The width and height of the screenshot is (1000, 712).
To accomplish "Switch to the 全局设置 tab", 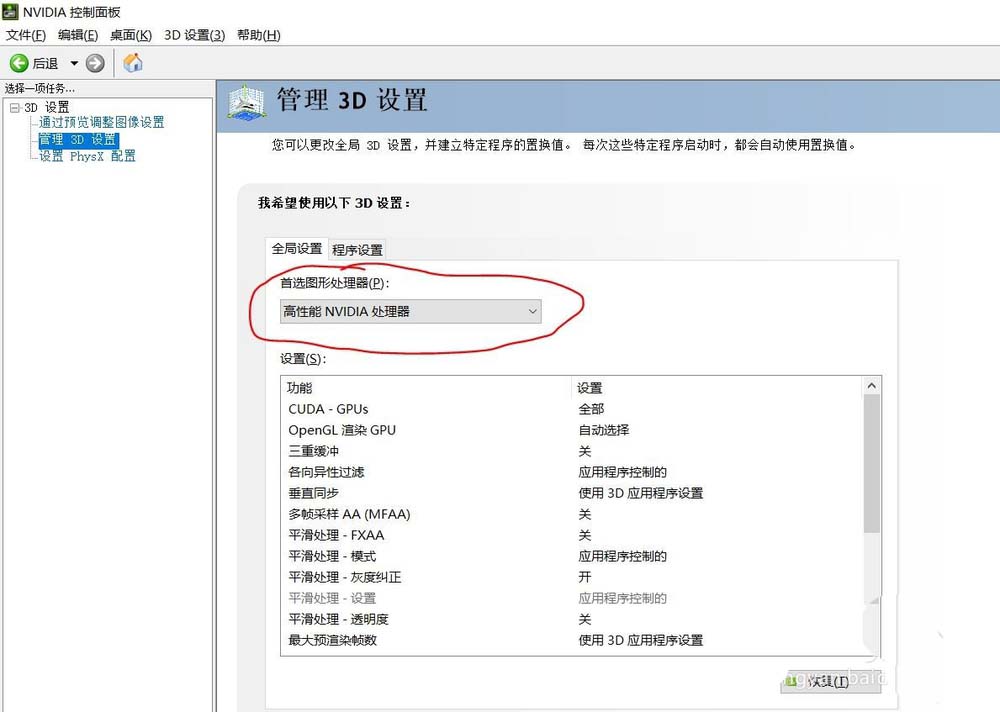I will point(297,249).
